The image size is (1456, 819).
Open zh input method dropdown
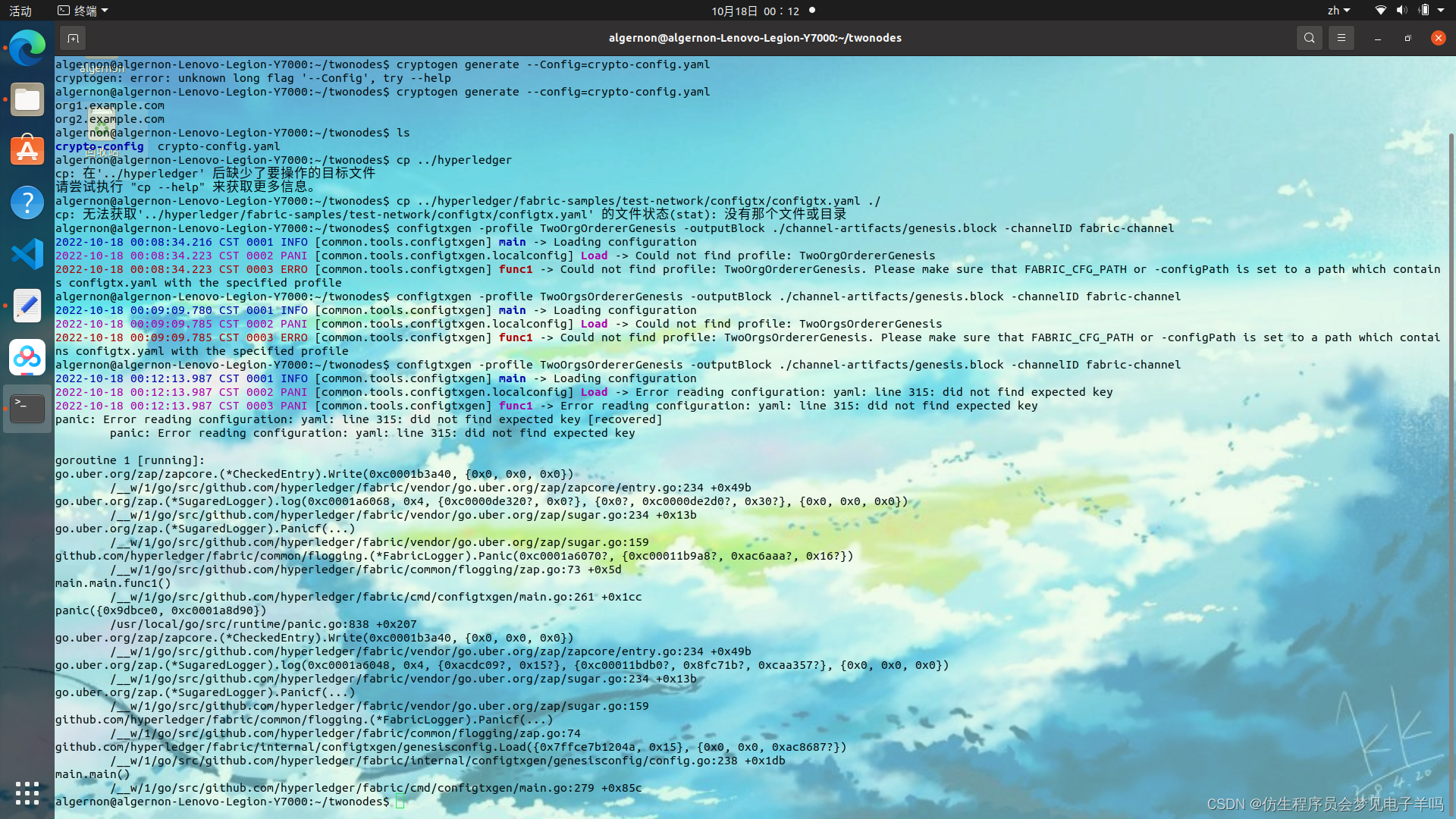(x=1338, y=11)
